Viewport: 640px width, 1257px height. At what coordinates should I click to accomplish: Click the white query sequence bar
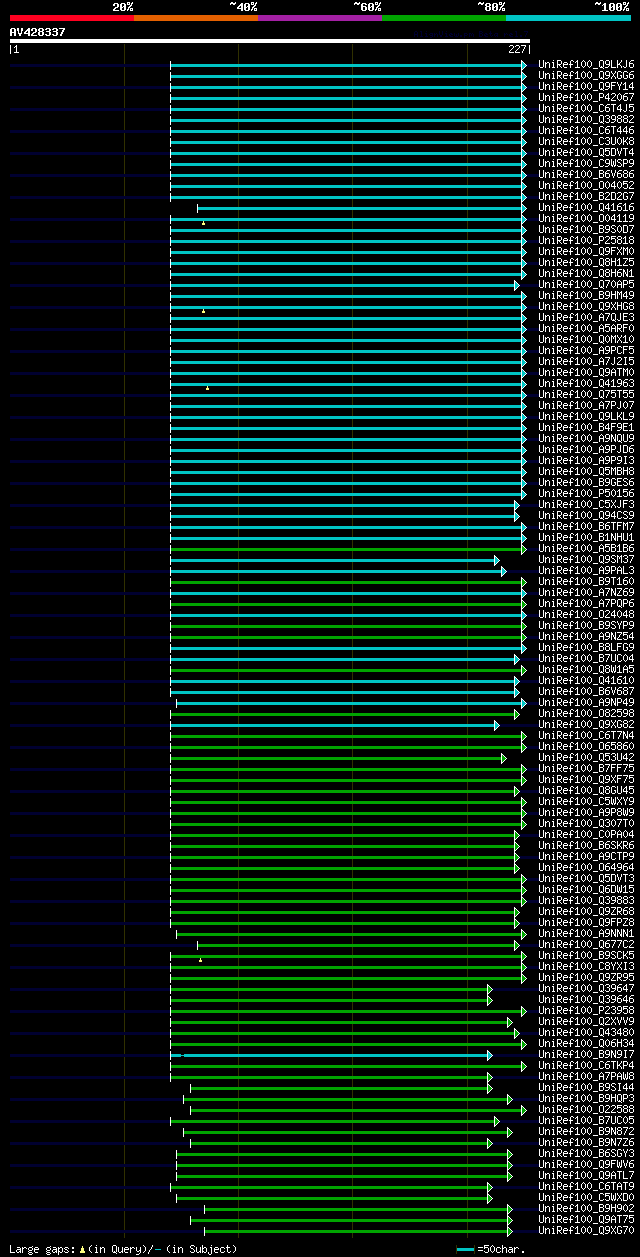click(x=269, y=41)
